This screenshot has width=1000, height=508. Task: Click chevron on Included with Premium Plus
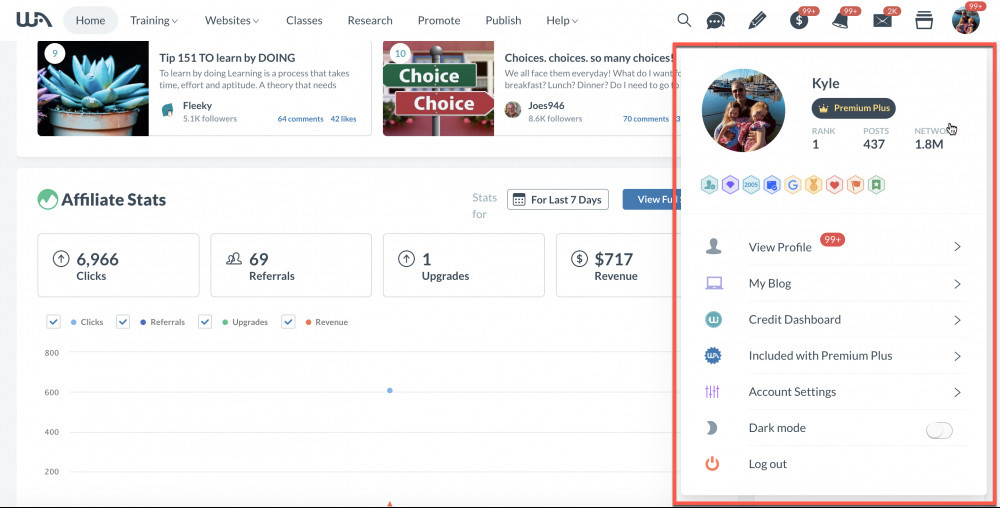(957, 356)
